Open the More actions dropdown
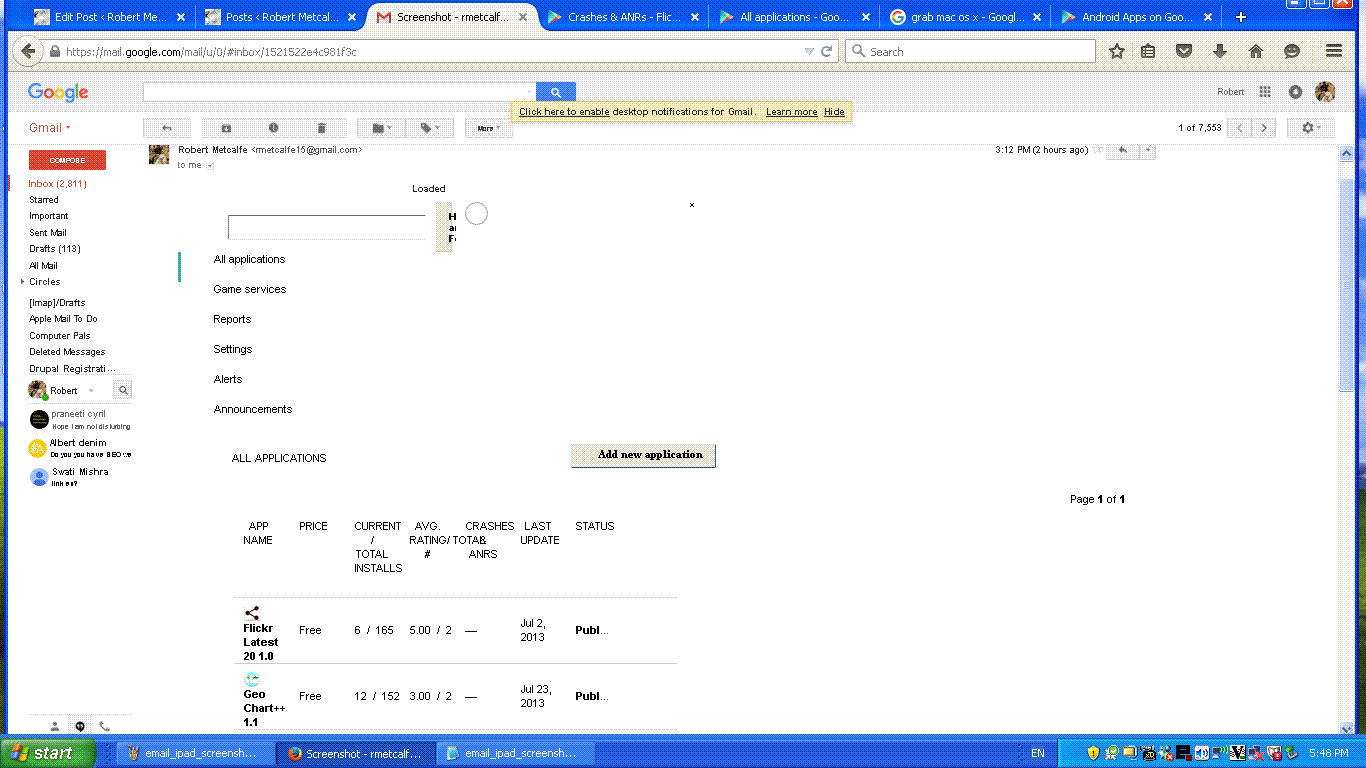This screenshot has width=1366, height=768. 489,128
